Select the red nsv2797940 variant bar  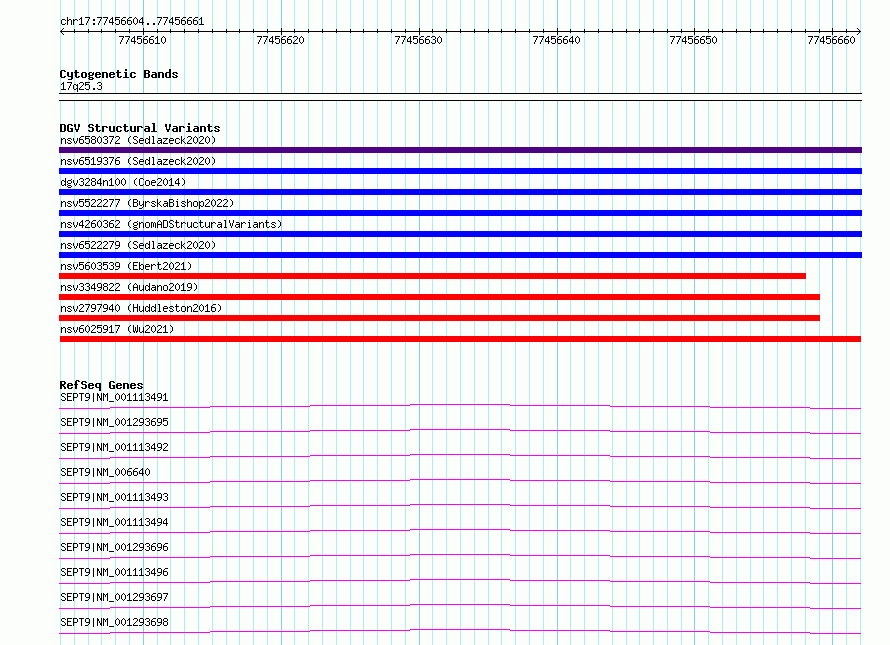click(x=439, y=318)
